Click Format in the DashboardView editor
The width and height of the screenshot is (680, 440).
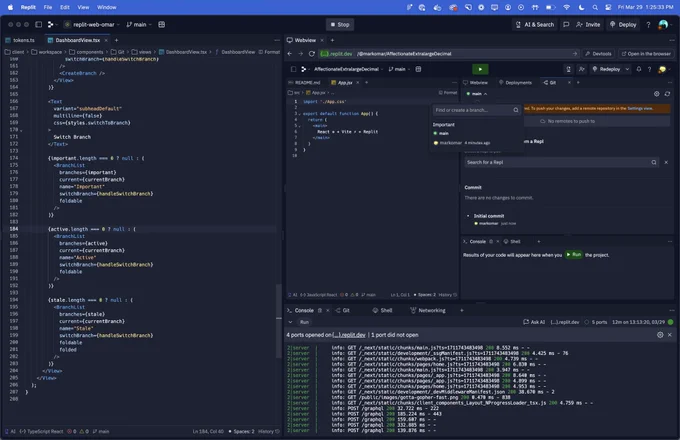coord(269,52)
